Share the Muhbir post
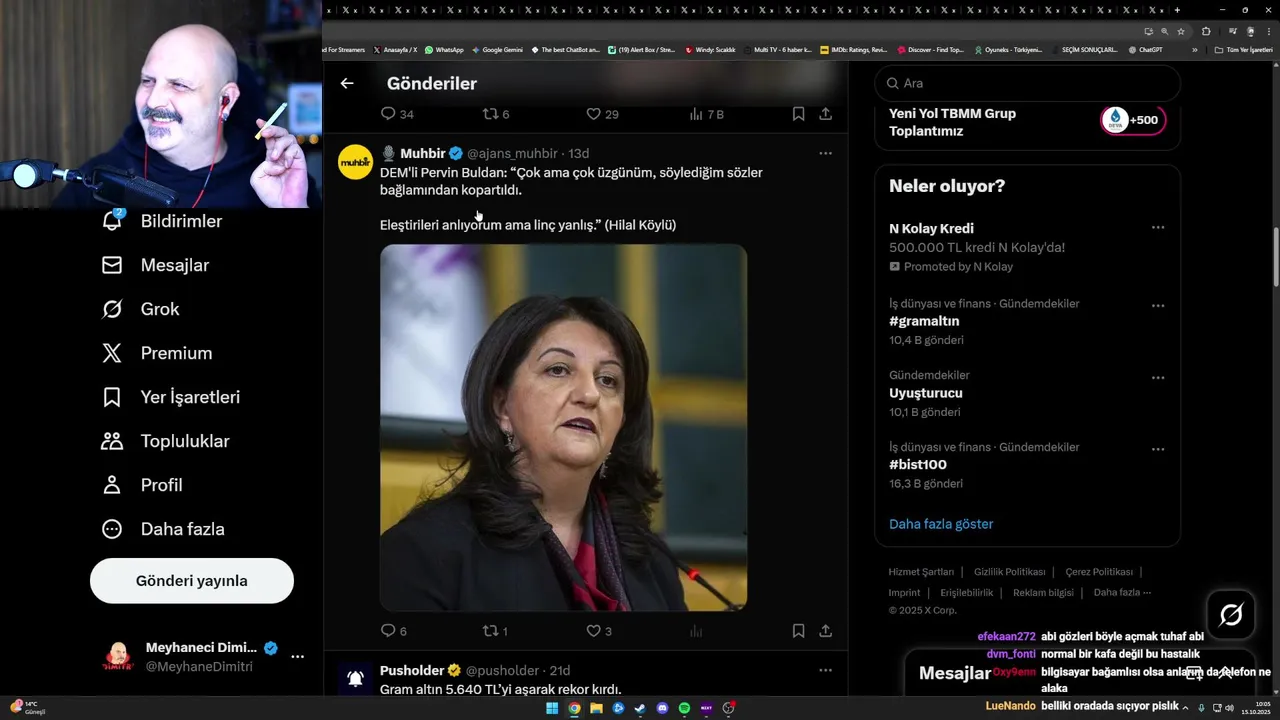Viewport: 1280px width, 720px height. (826, 631)
